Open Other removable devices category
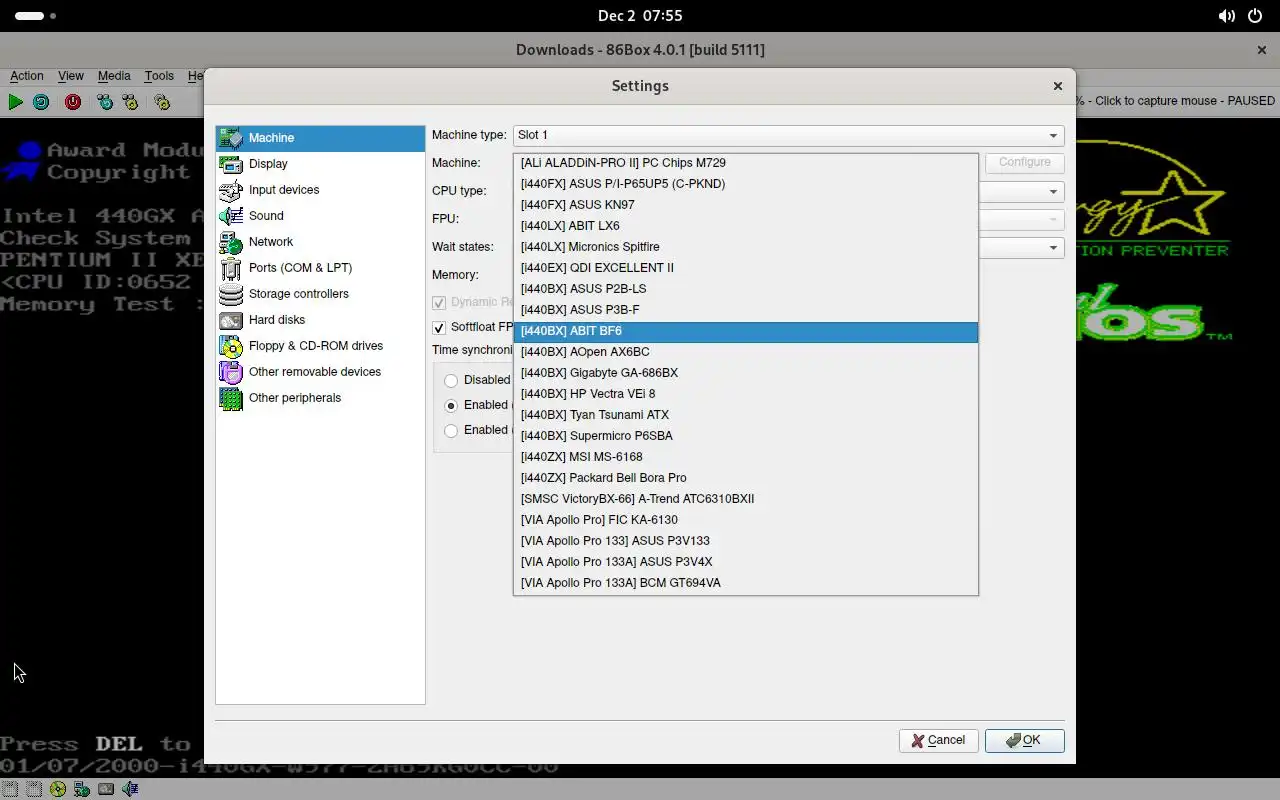This screenshot has width=1280, height=800. [320, 372]
